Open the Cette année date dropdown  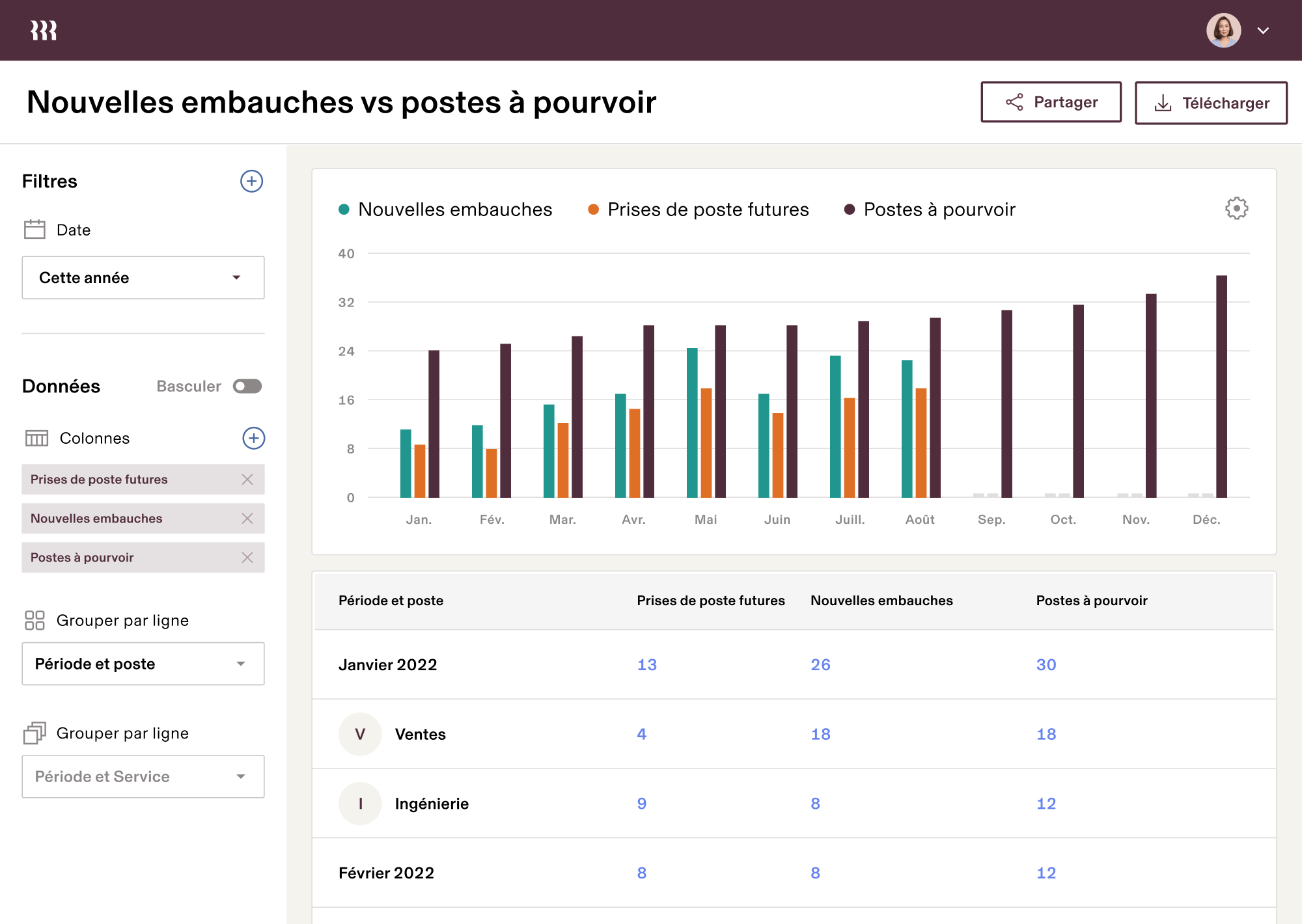[143, 277]
